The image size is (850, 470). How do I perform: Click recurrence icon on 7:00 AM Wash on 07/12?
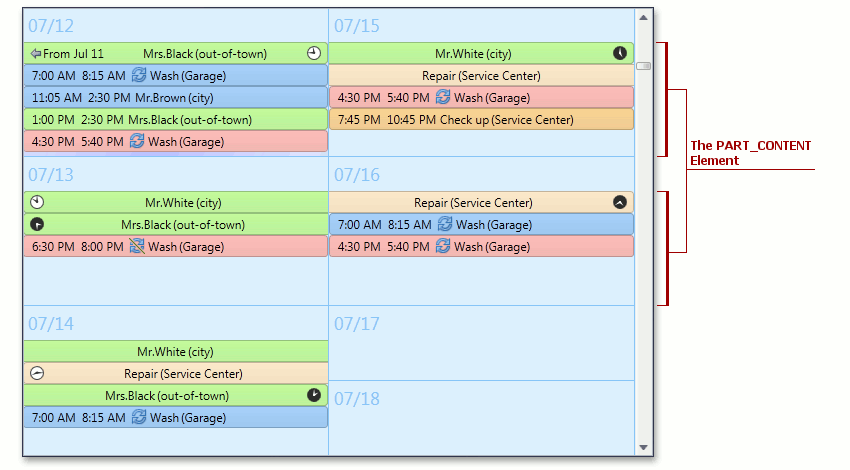coord(138,75)
